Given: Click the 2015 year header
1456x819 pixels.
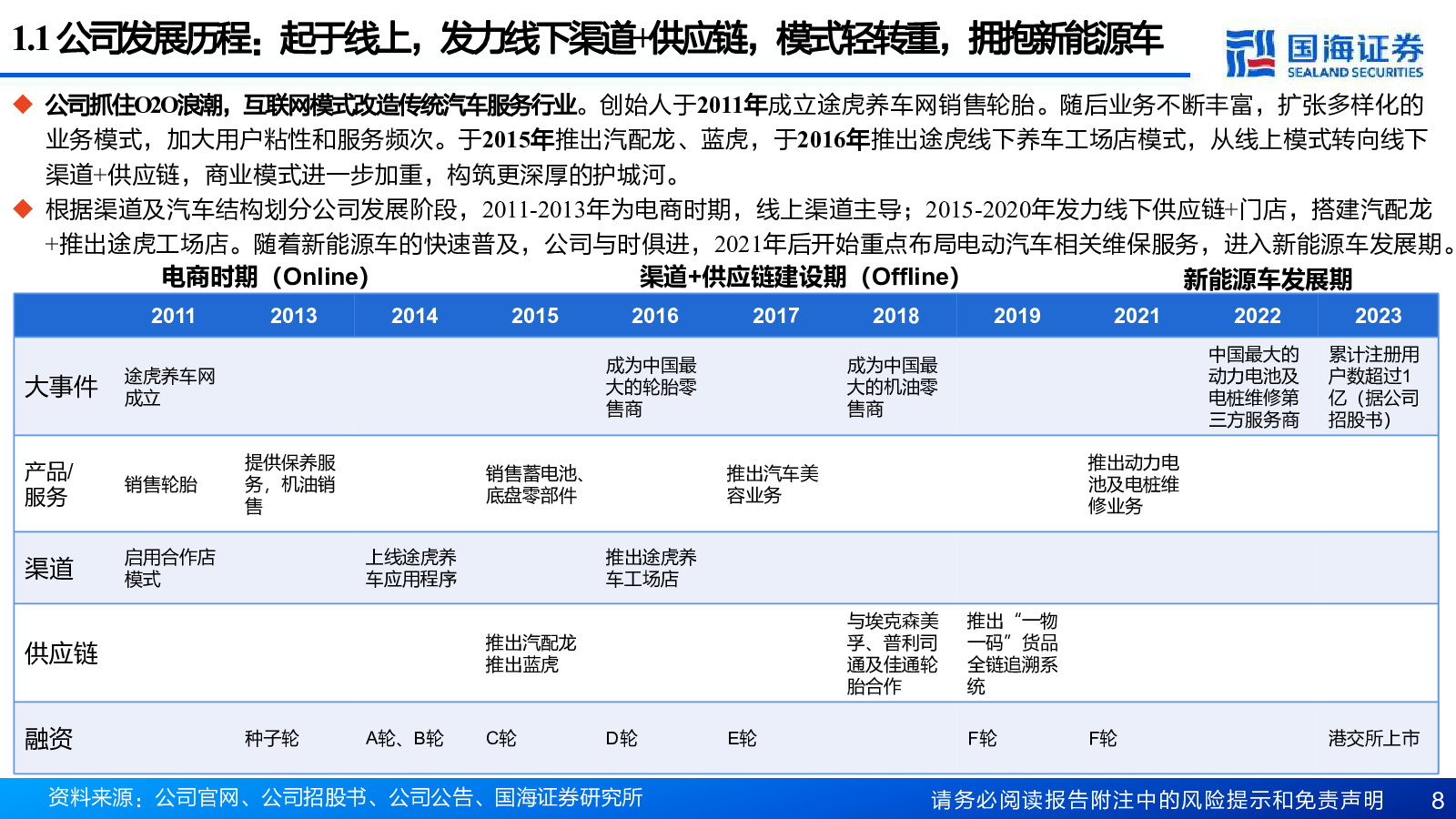Looking at the screenshot, I should pos(535,316).
